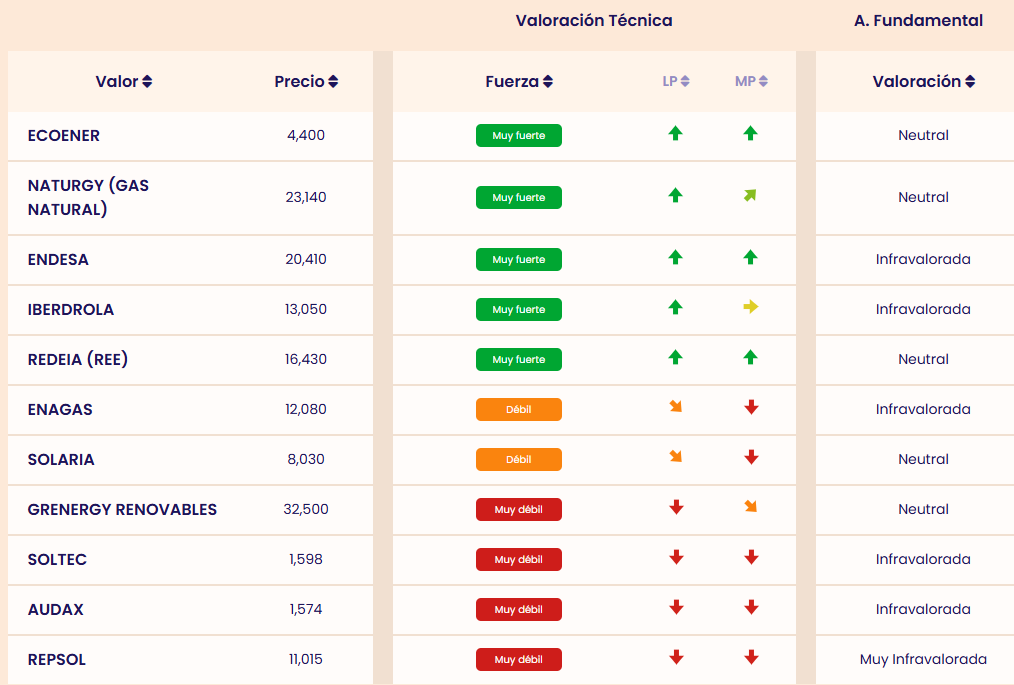Click SOLARIA's orange 'Débil' badge
The height and width of the screenshot is (685, 1014).
[519, 460]
